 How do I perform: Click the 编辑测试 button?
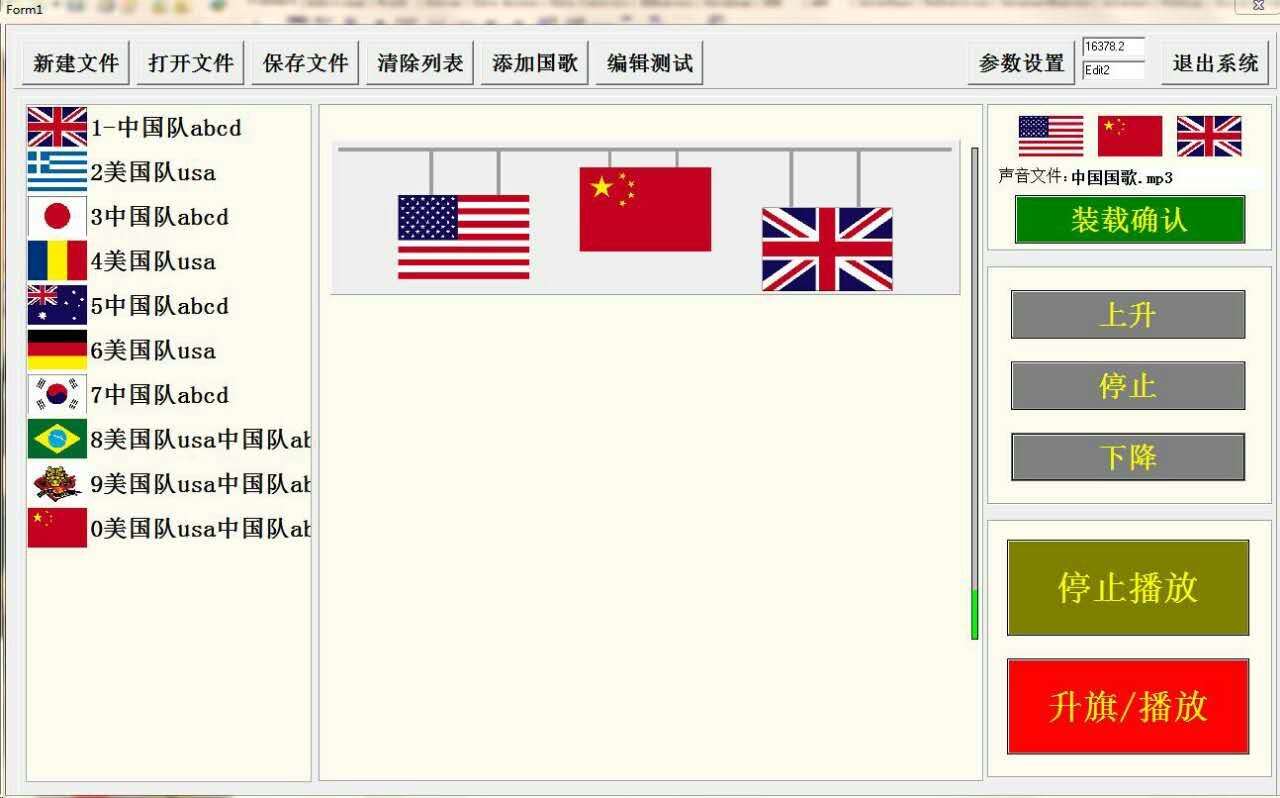(650, 63)
